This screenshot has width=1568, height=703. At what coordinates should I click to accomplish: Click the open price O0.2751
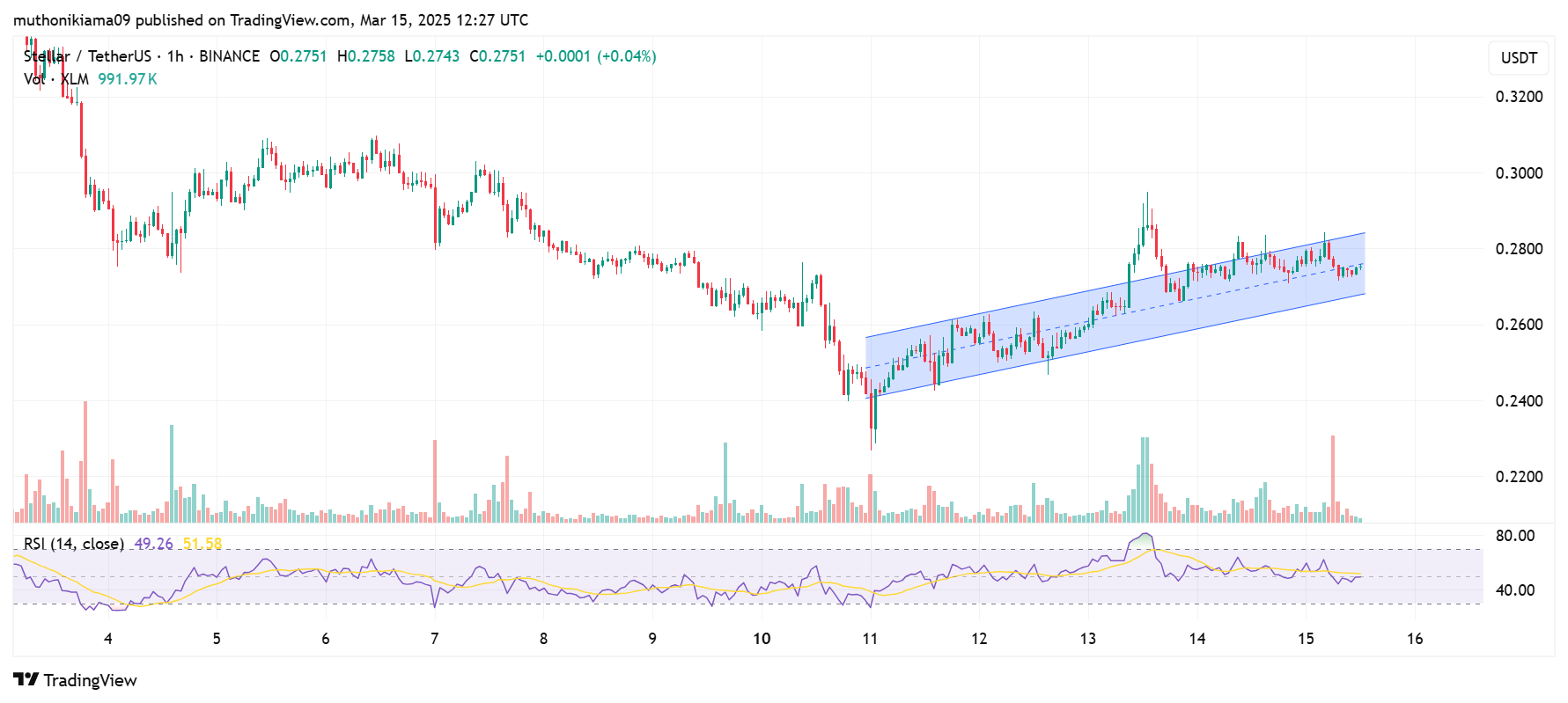(298, 56)
